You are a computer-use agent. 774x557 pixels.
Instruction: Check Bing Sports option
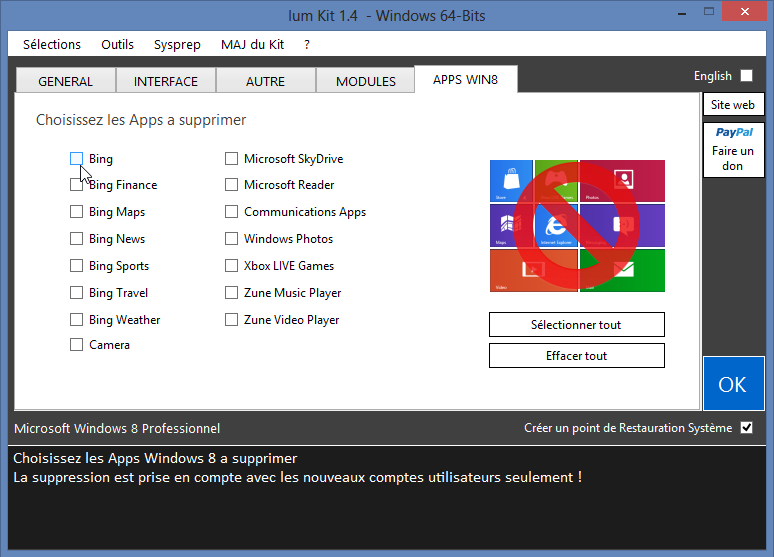pyautogui.click(x=77, y=266)
